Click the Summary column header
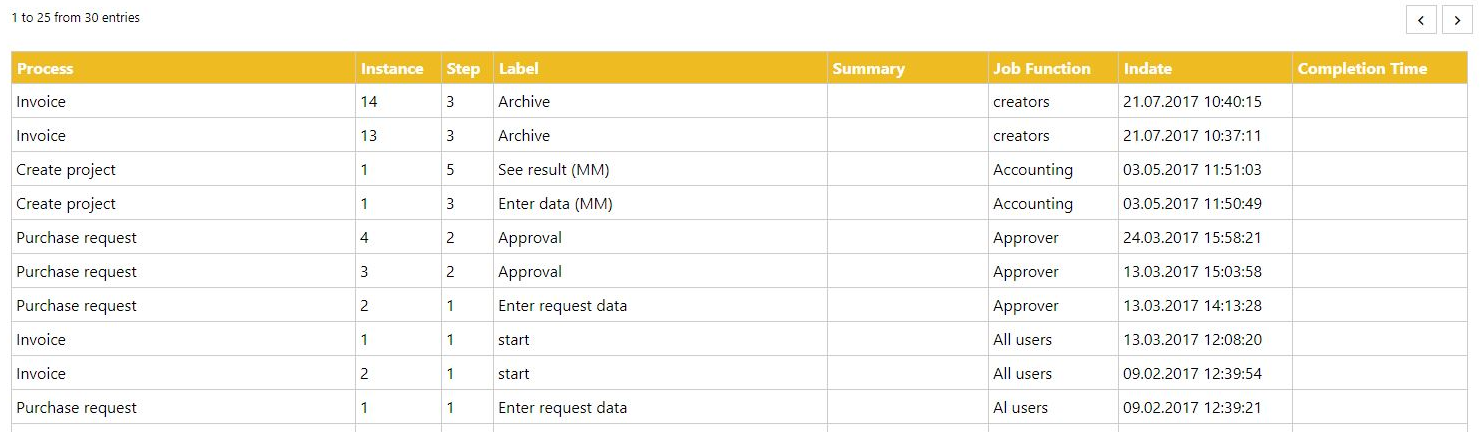 [x=868, y=69]
